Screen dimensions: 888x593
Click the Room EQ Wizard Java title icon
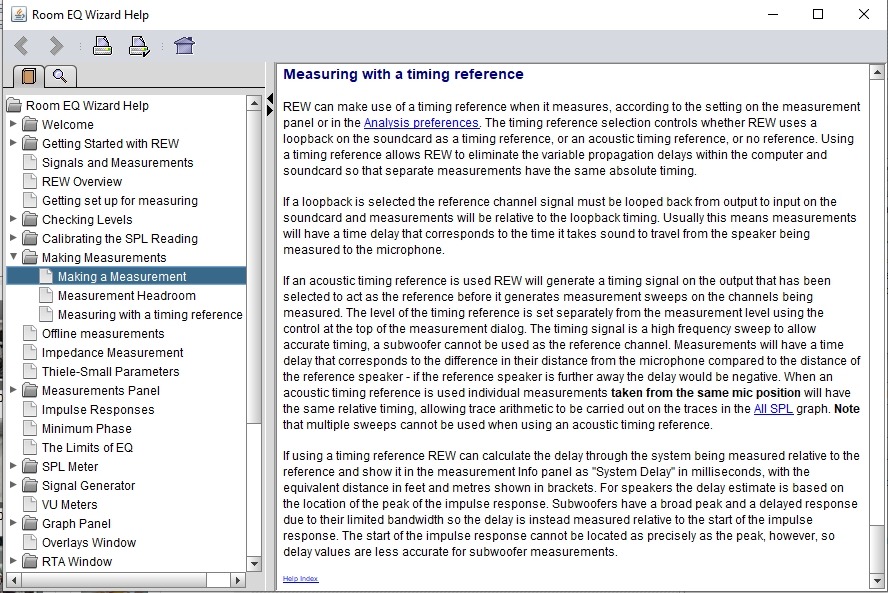19,14
